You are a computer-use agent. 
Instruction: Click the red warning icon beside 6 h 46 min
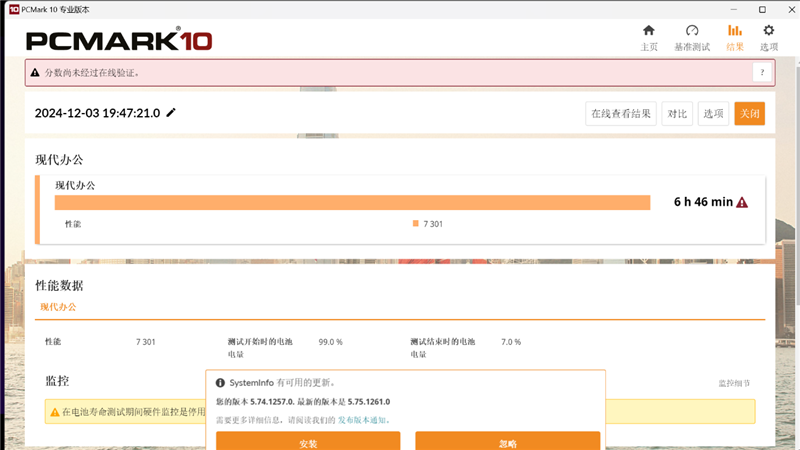click(742, 203)
